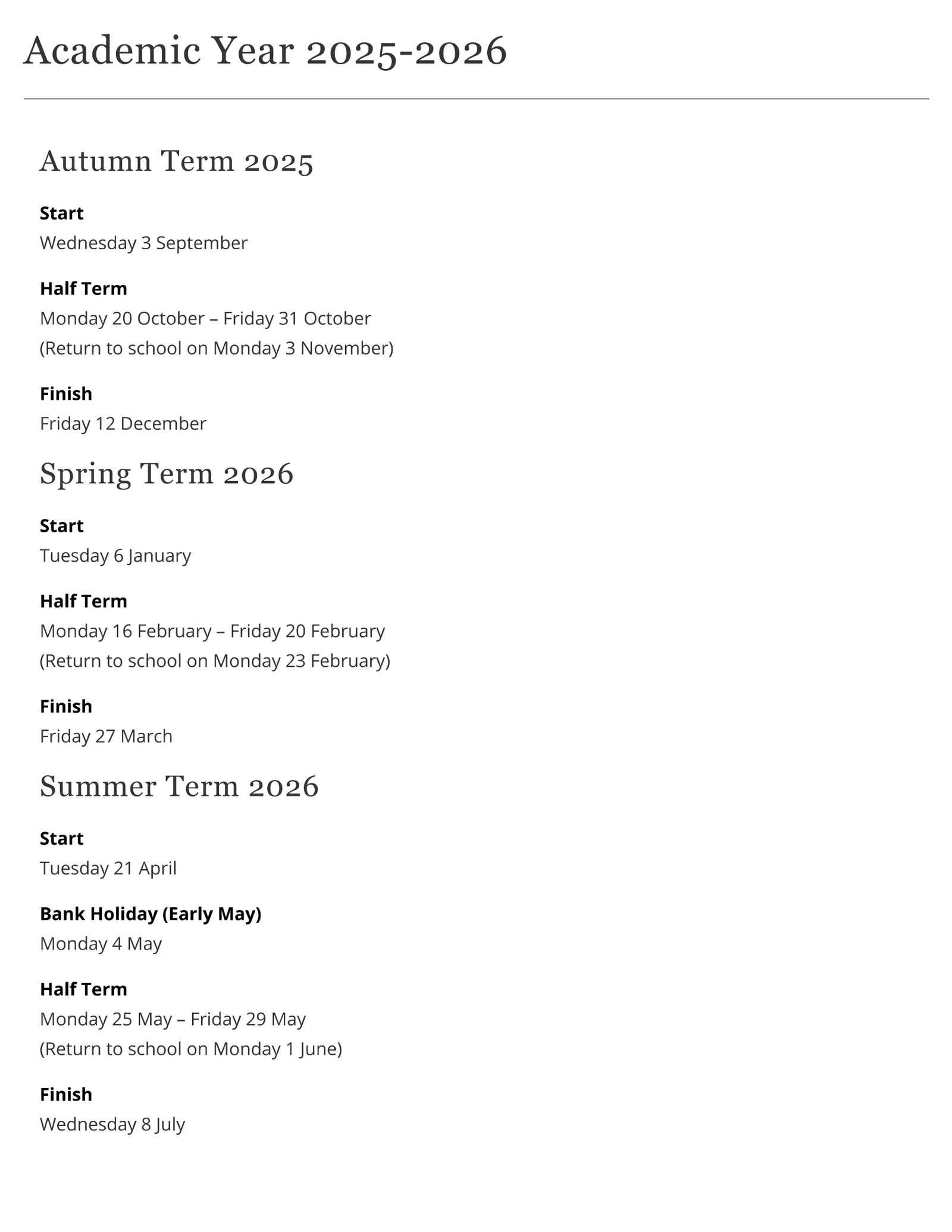This screenshot has height=1232, width=952.
Task: Click the Autumn Term 2025 heading
Action: 176,161
